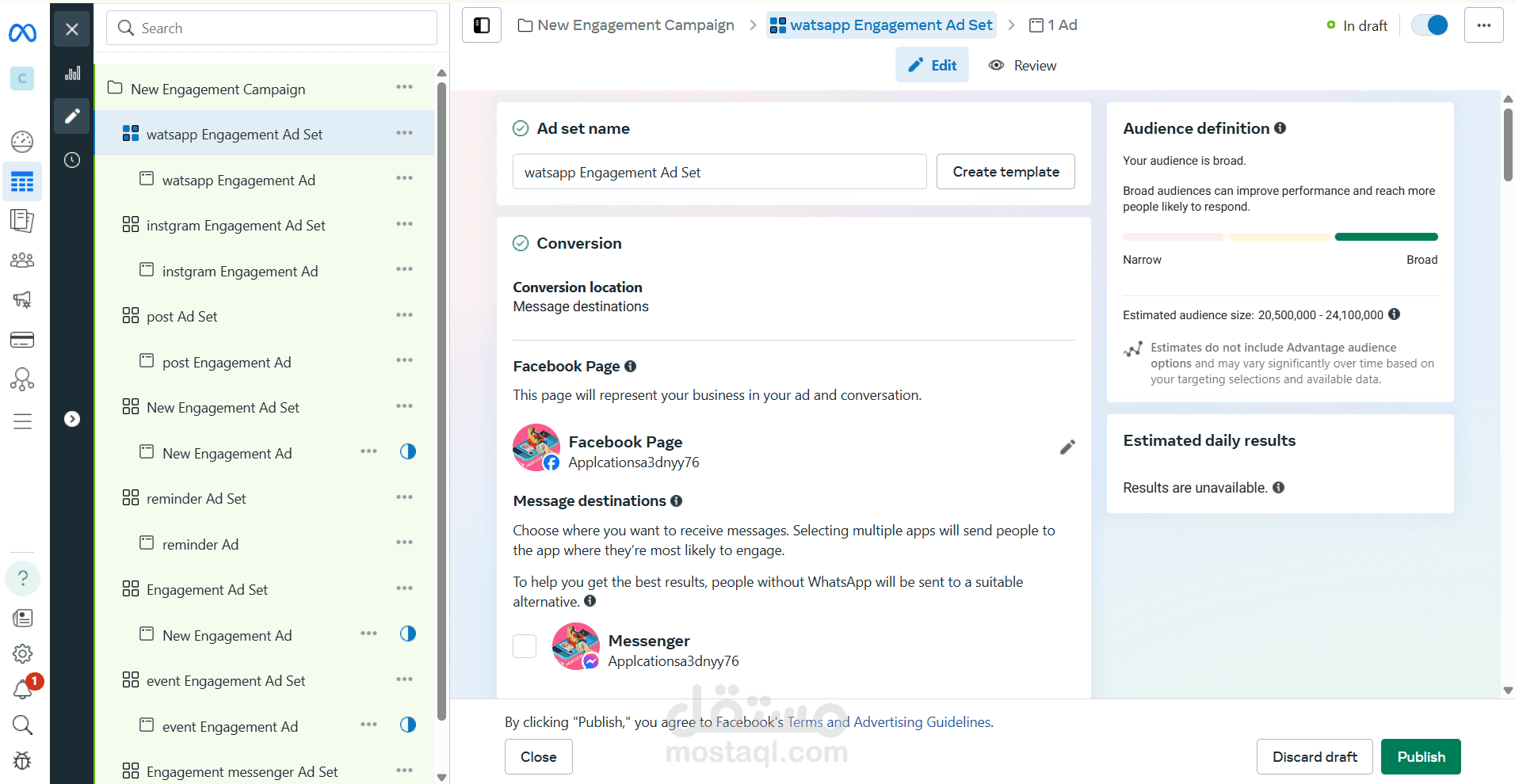The image size is (1515, 784).
Task: Open the Terms link
Action: pyautogui.click(x=805, y=722)
